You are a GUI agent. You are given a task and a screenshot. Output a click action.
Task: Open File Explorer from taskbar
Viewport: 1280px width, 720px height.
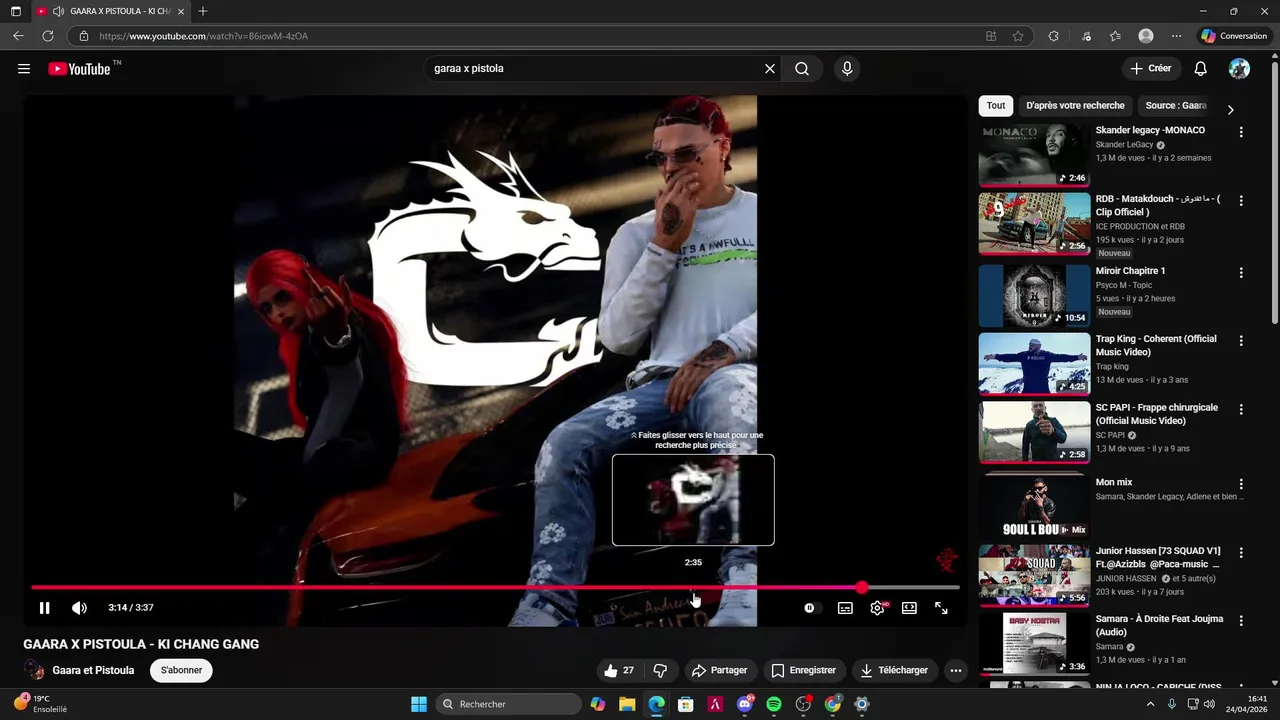click(627, 704)
